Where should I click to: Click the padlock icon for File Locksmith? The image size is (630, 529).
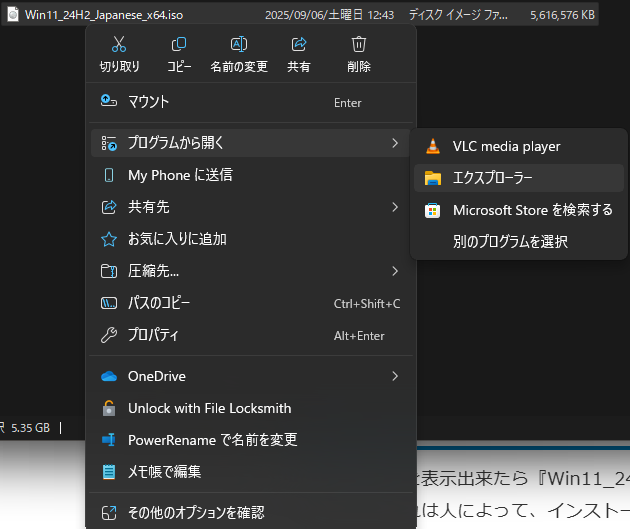pos(108,408)
